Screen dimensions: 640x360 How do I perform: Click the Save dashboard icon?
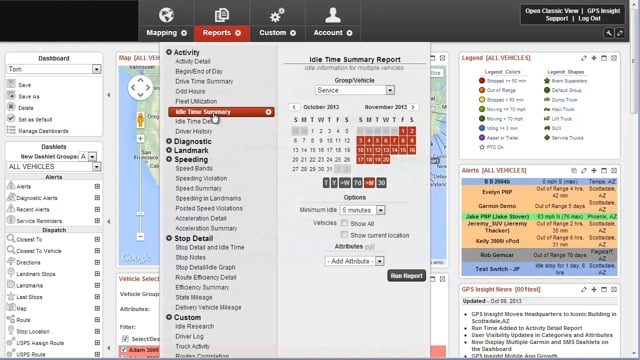(x=11, y=84)
